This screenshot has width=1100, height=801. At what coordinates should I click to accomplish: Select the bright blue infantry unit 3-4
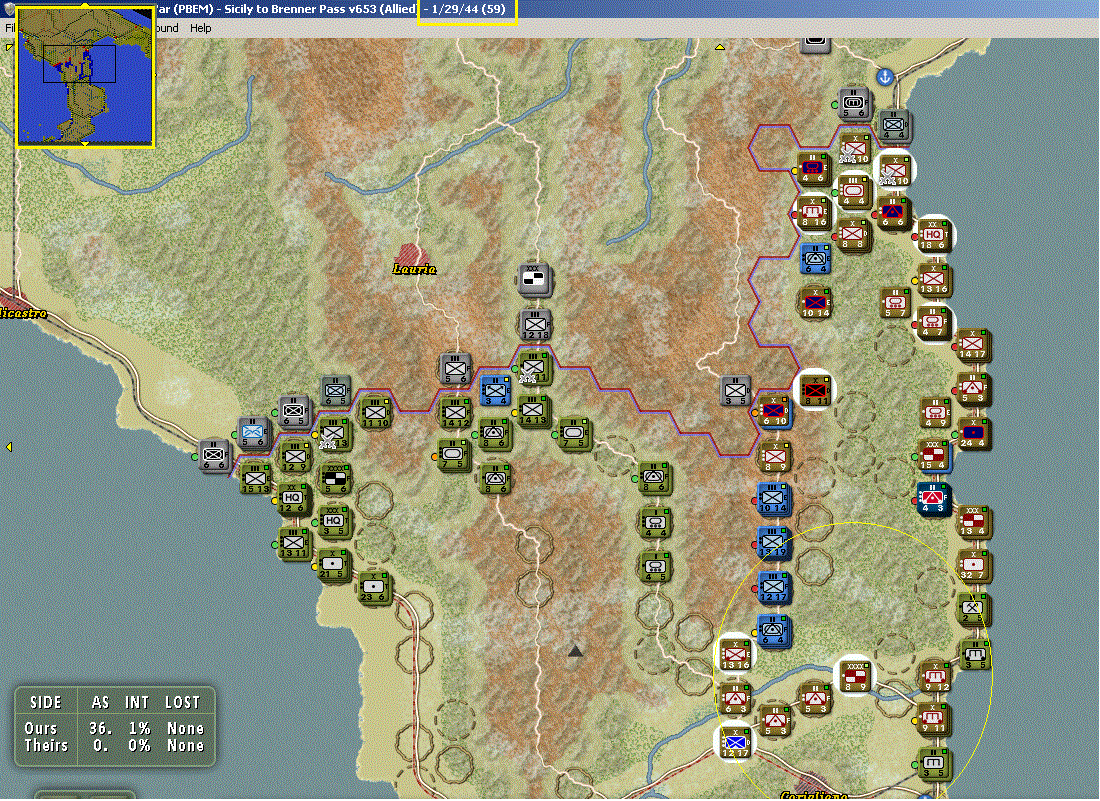point(495,391)
